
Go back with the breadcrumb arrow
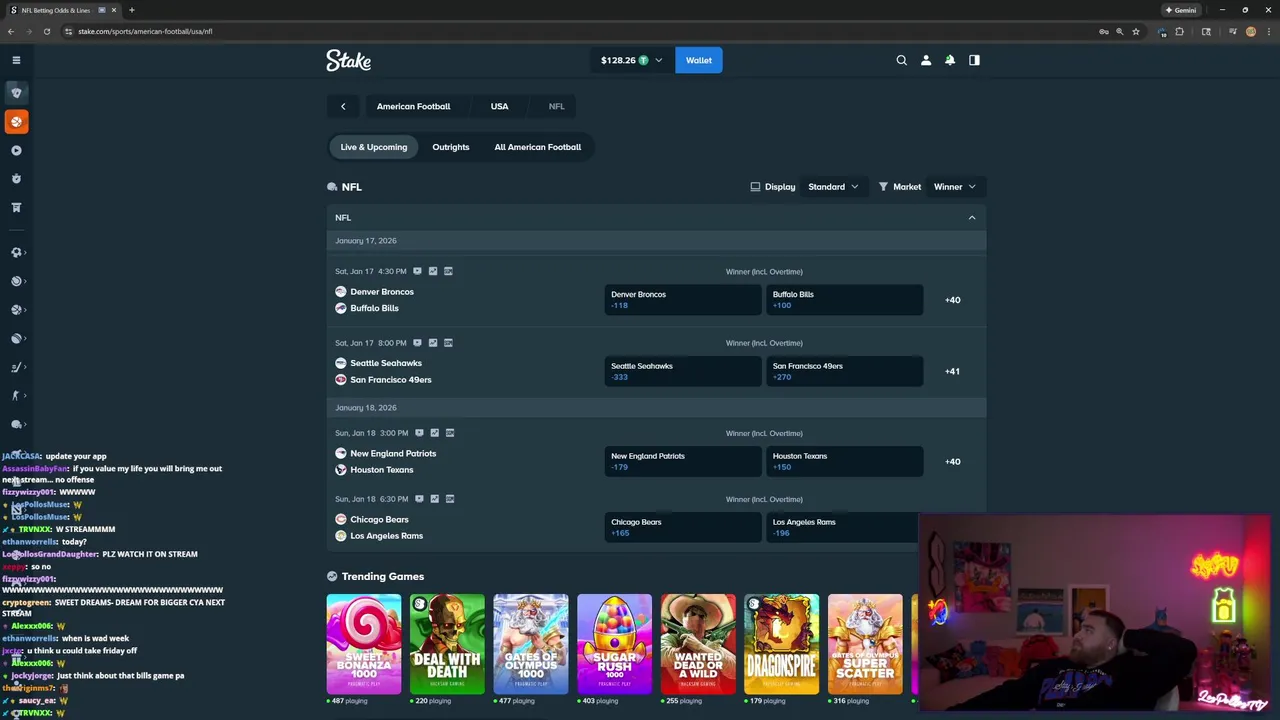point(343,106)
